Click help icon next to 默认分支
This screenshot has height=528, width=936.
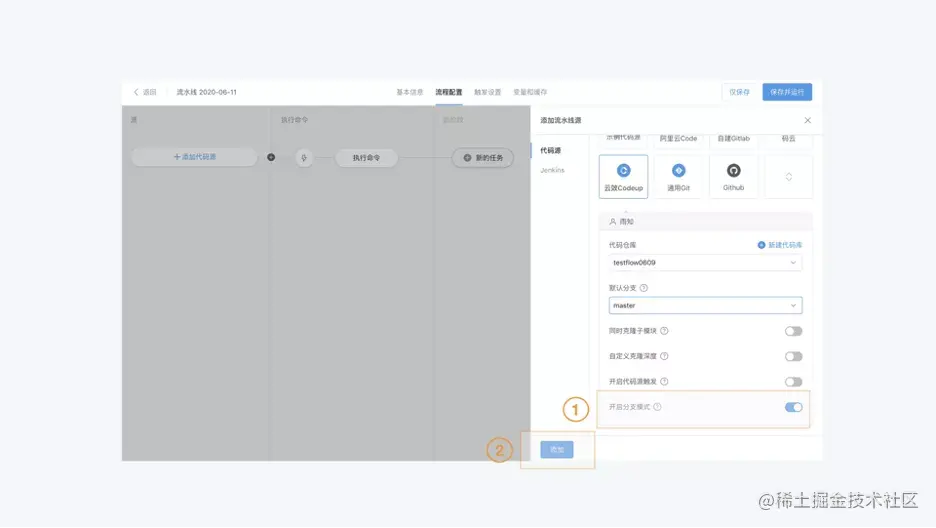[644, 288]
